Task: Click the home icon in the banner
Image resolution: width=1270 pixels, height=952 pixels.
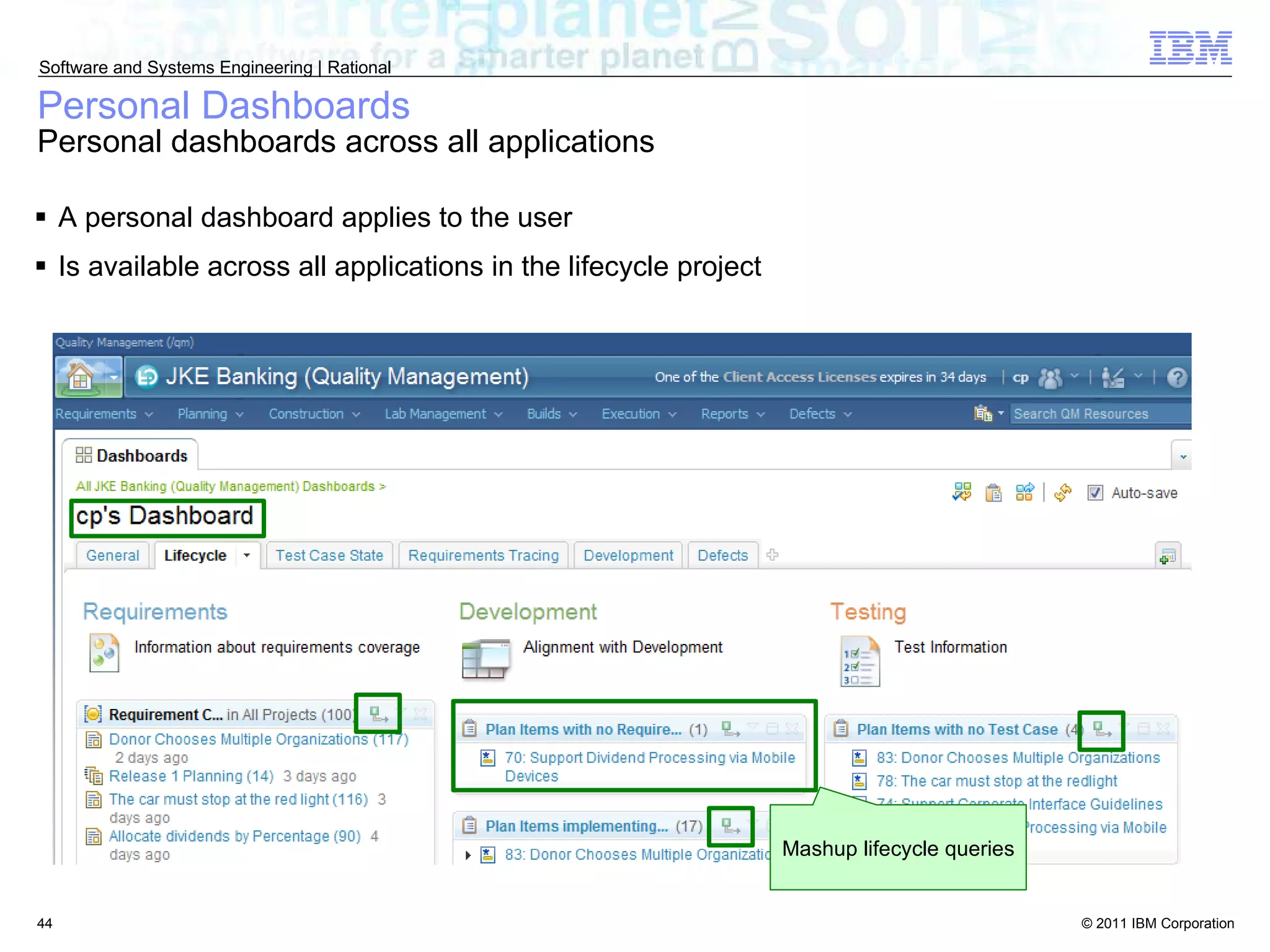Action: [81, 376]
